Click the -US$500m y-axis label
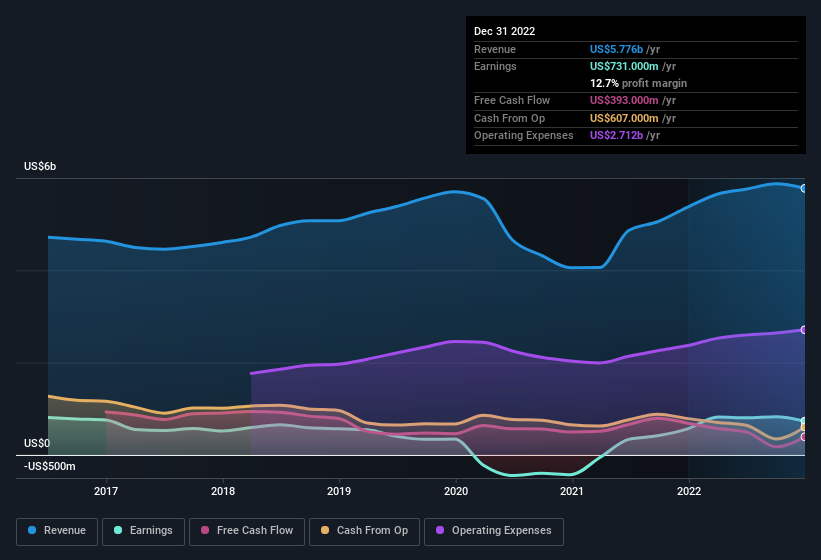This screenshot has height=560, width=821. tap(49, 466)
